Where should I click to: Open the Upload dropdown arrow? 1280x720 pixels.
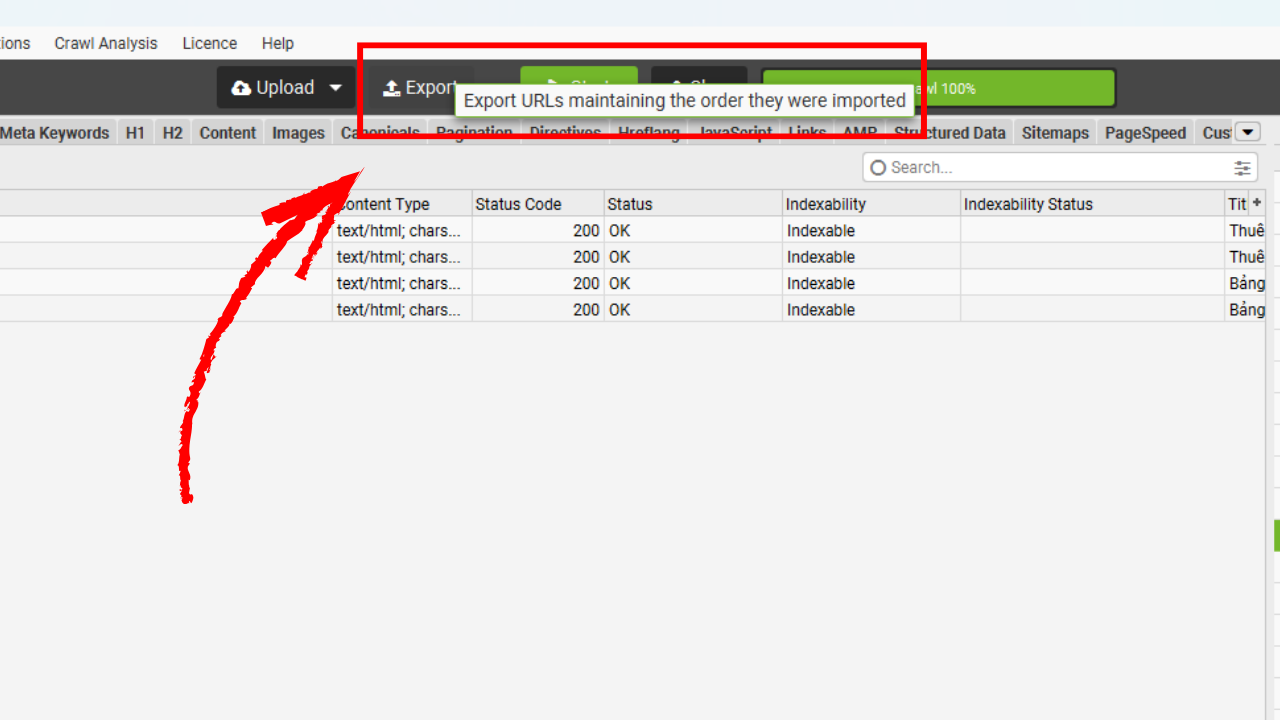(336, 88)
